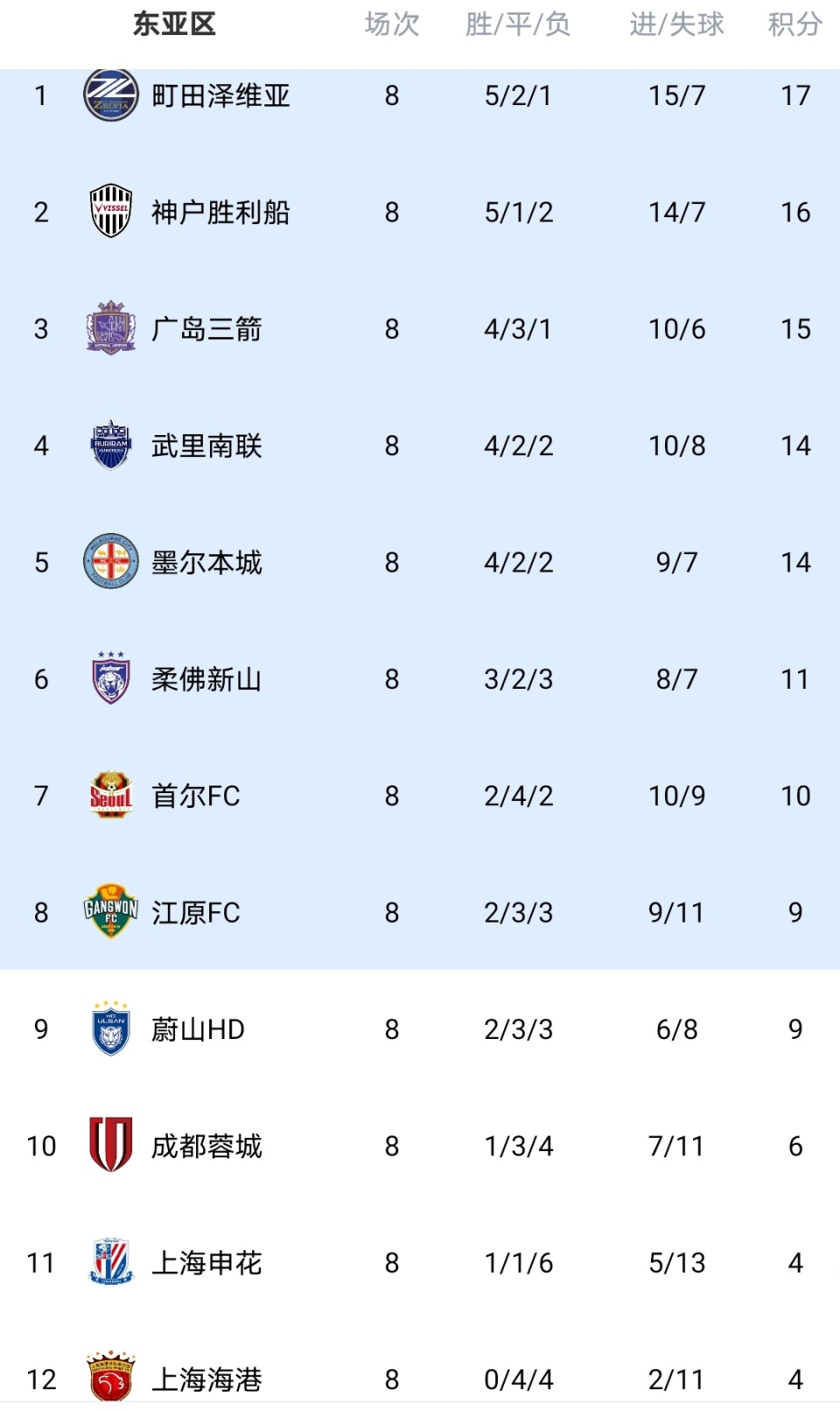Click the Melbourne City round badge
This screenshot has width=840, height=1411.
(111, 562)
